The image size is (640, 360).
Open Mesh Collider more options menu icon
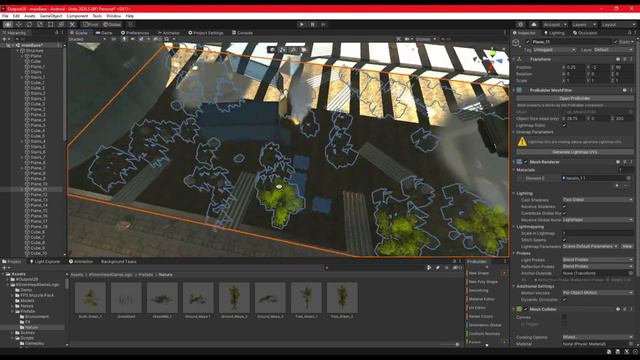(631, 309)
